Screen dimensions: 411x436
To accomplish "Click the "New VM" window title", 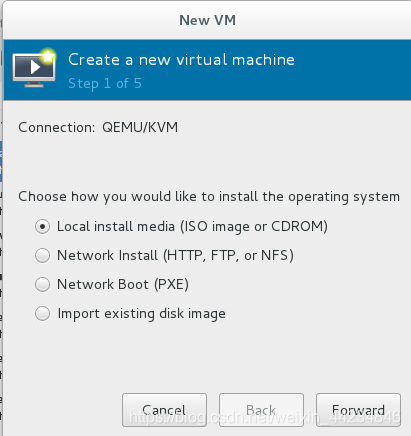I will [x=207, y=20].
